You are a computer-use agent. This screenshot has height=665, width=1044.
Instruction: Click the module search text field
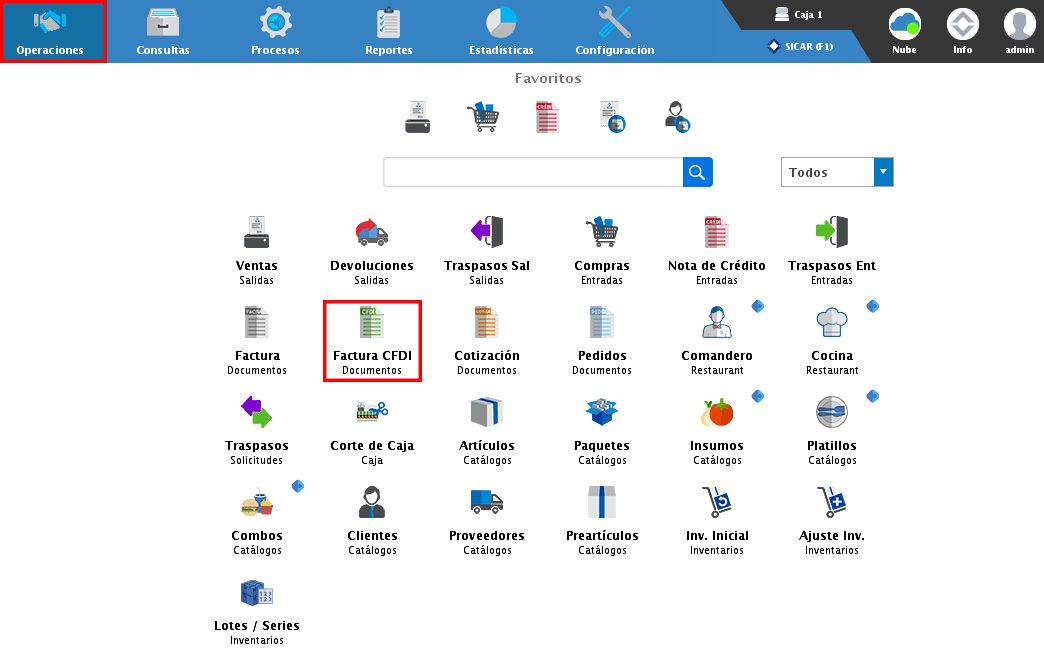533,172
